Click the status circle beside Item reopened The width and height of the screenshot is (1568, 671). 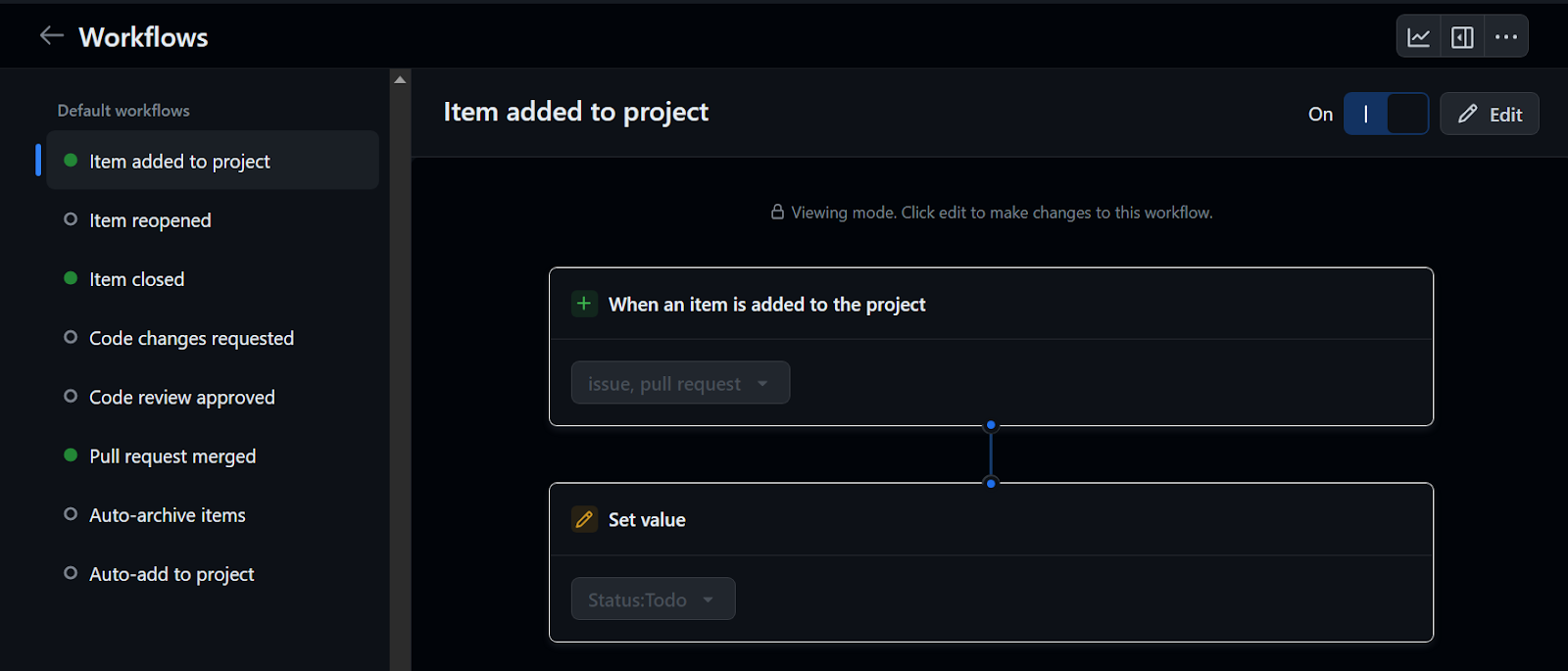(x=70, y=219)
